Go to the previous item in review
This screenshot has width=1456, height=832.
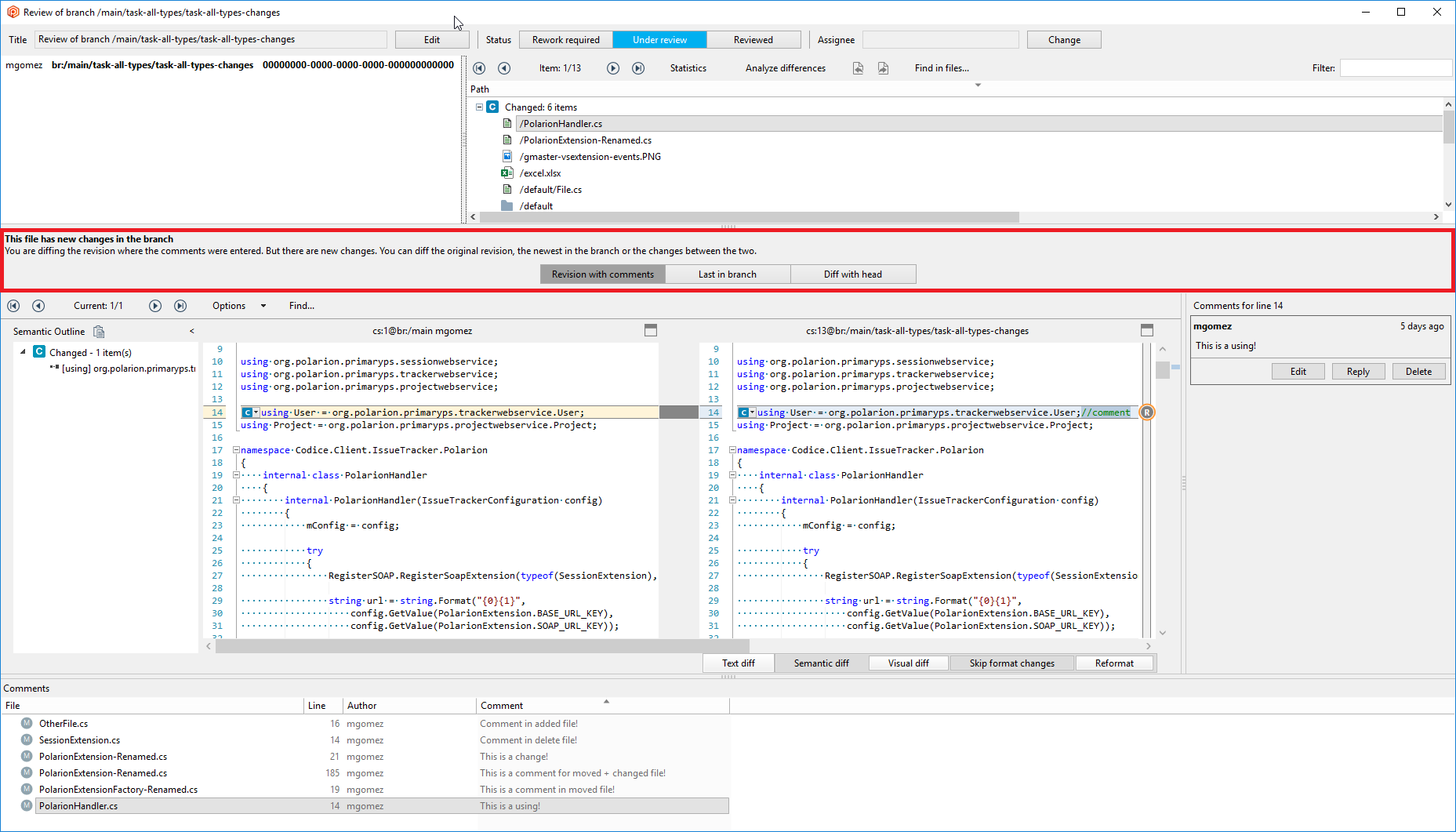pos(504,68)
